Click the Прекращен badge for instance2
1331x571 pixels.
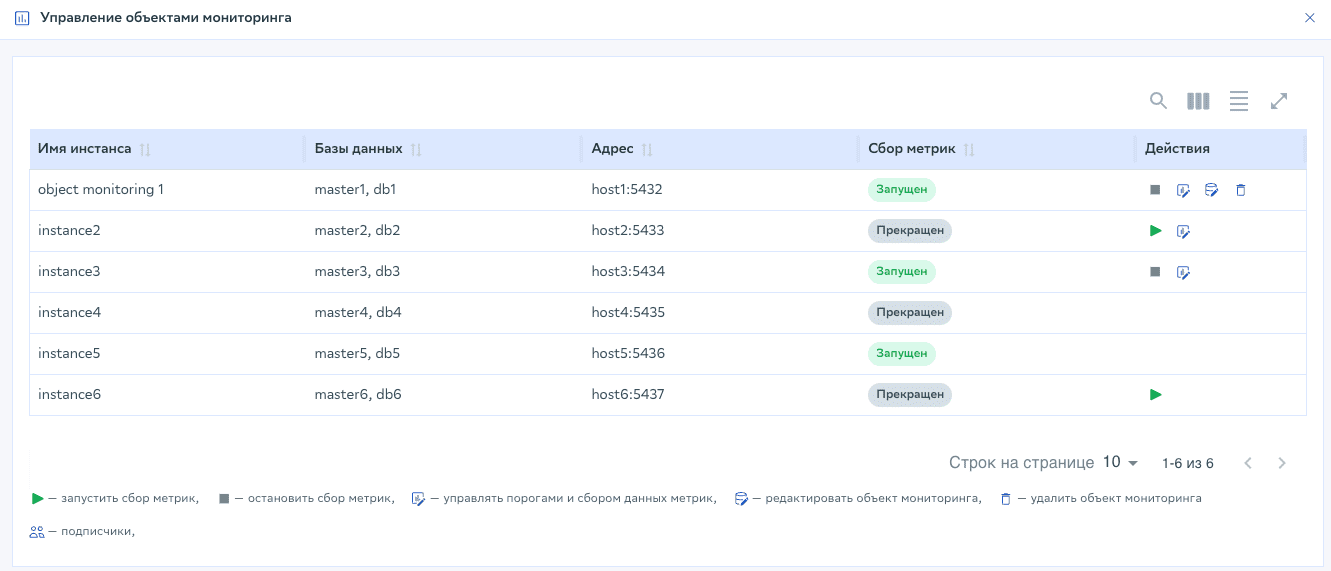point(909,230)
